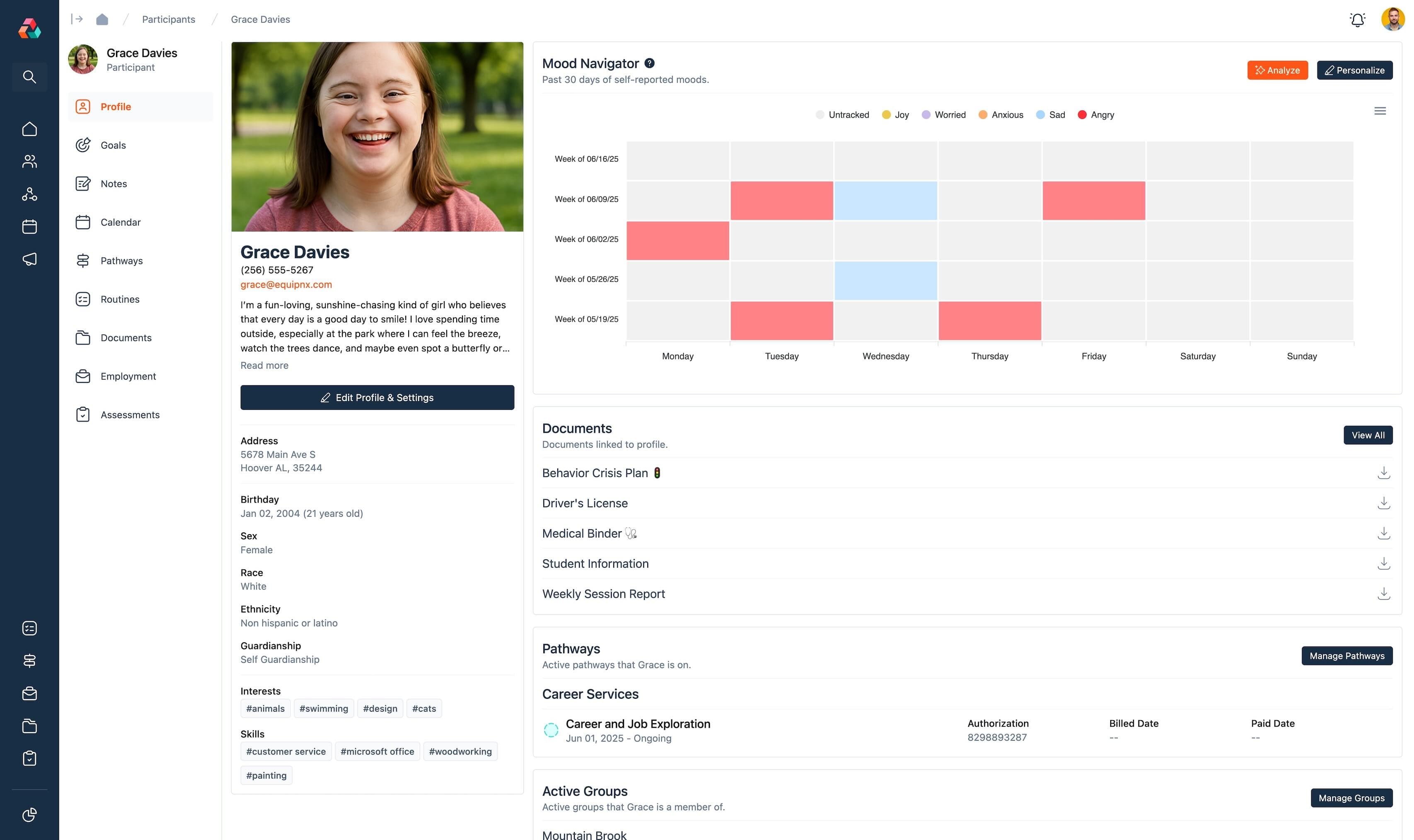Open the Mood Navigator help icon
This screenshot has height=840, width=1414.
tap(649, 63)
